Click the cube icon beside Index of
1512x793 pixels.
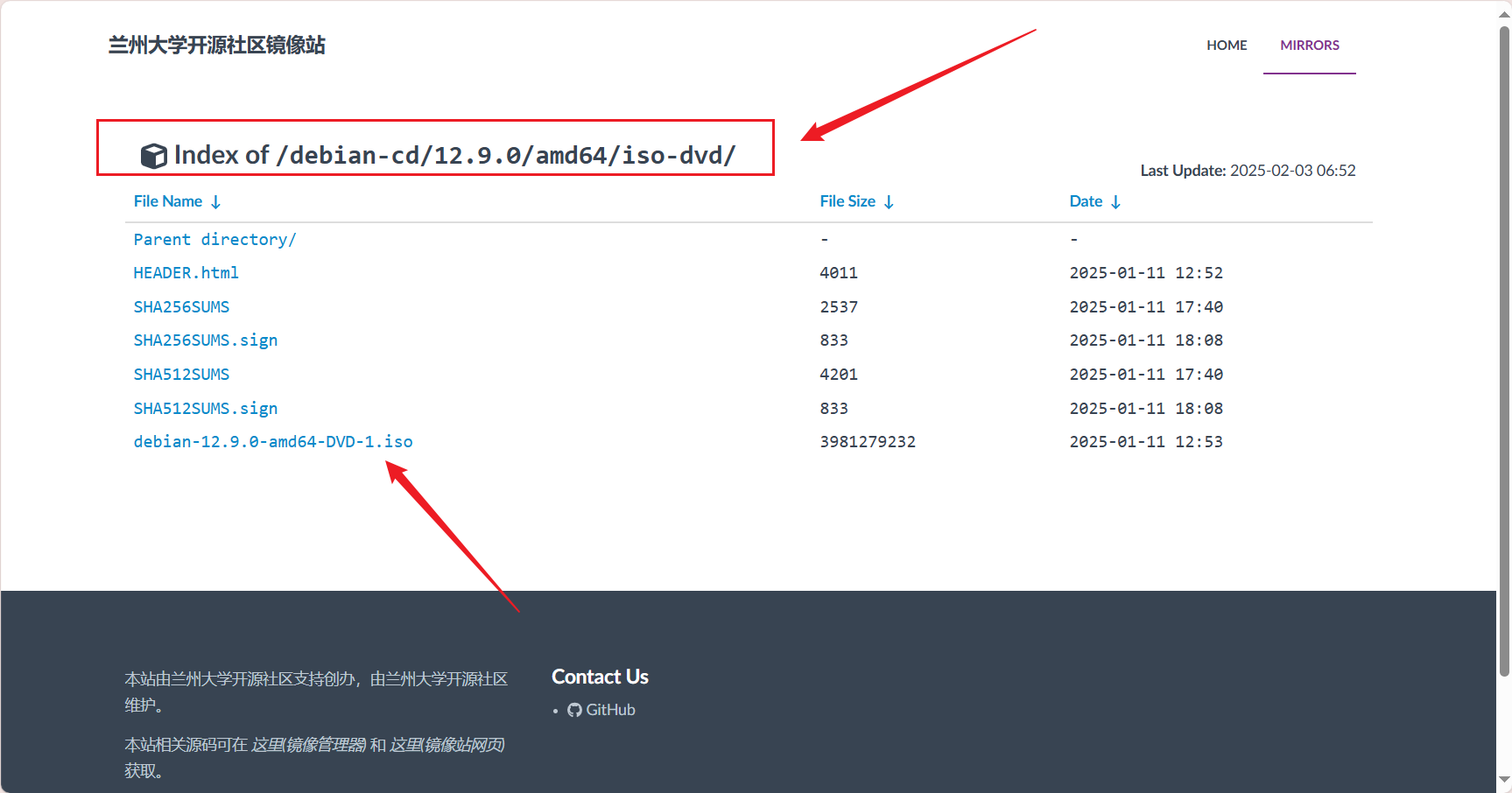click(x=154, y=156)
